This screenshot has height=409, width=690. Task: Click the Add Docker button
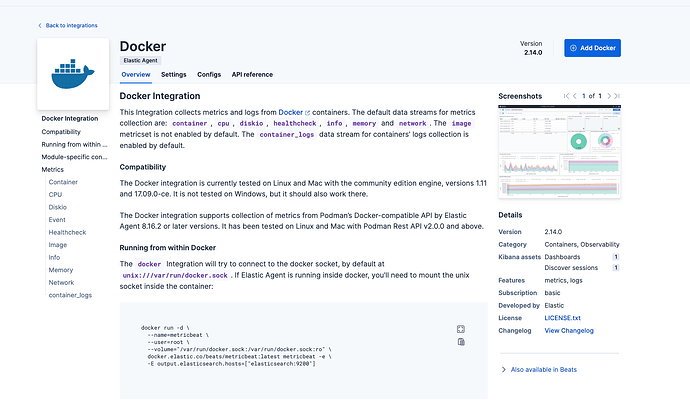click(592, 48)
